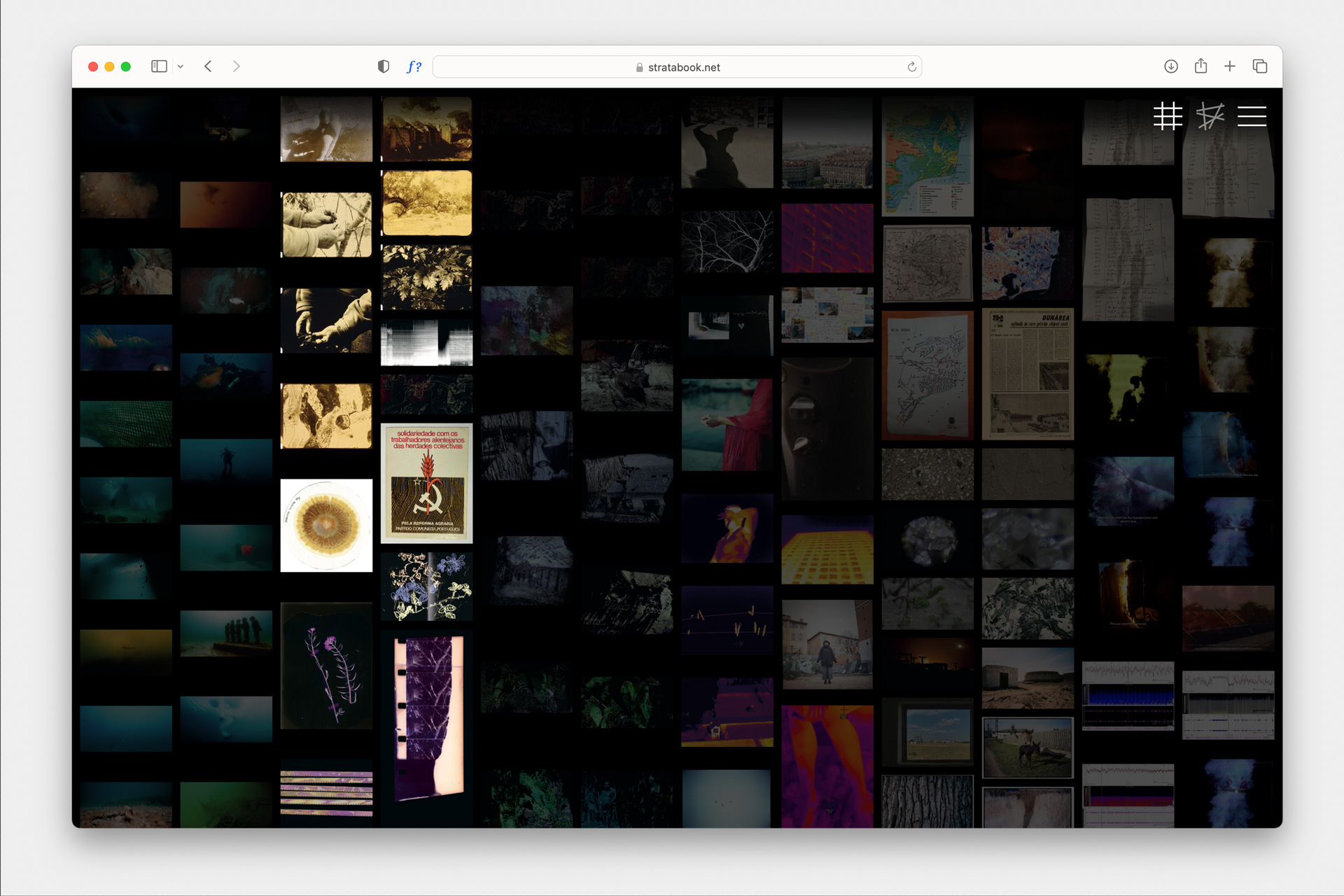Open the colorful coastal map thumbnail

[x=927, y=156]
